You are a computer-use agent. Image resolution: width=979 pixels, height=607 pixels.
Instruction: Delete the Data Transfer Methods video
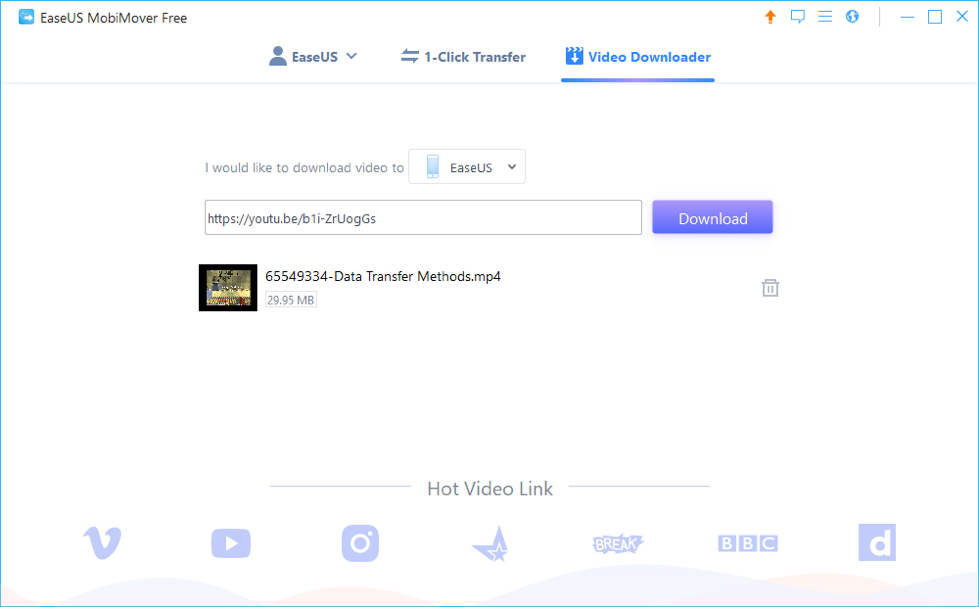point(770,288)
